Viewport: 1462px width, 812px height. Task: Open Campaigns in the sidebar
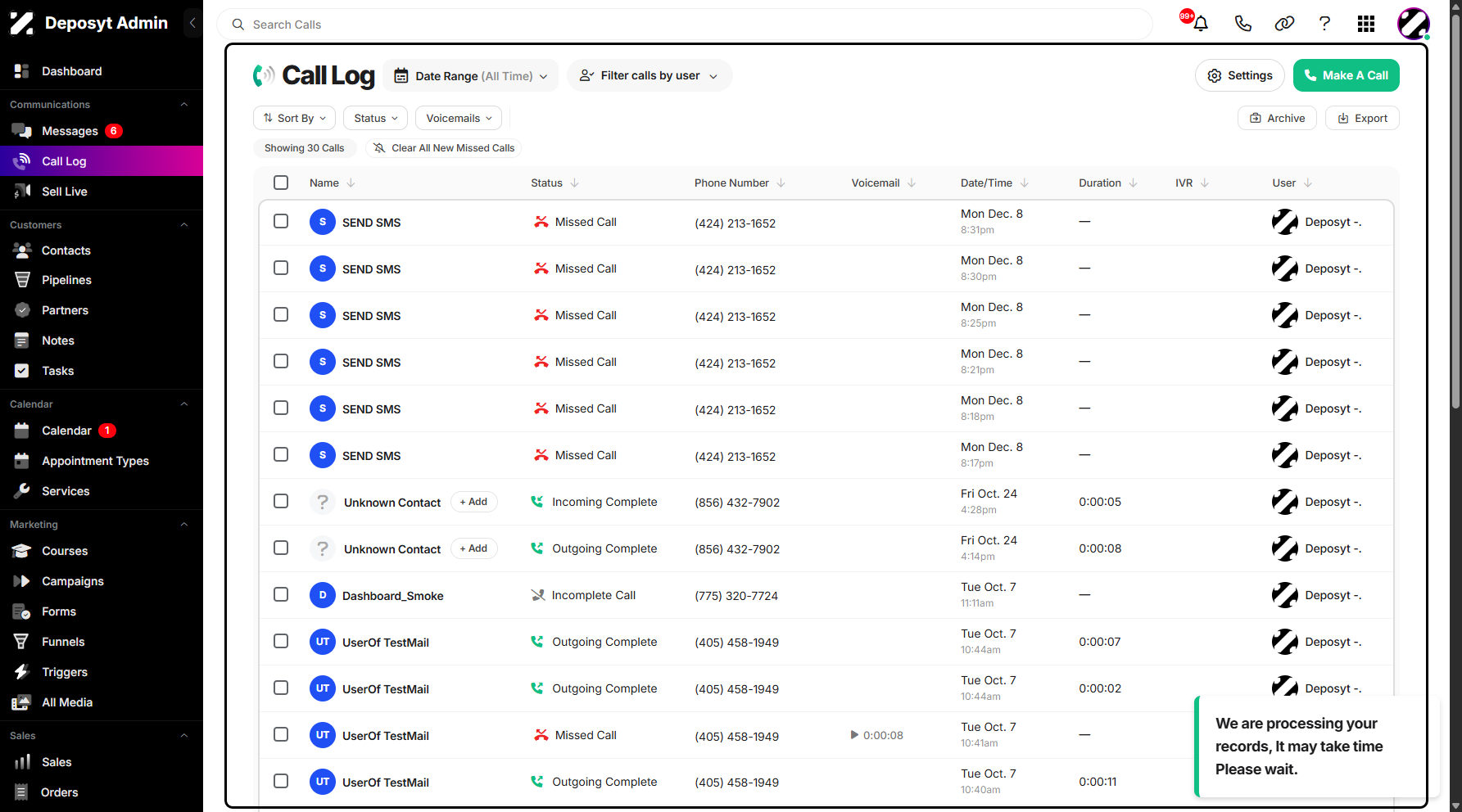click(73, 581)
